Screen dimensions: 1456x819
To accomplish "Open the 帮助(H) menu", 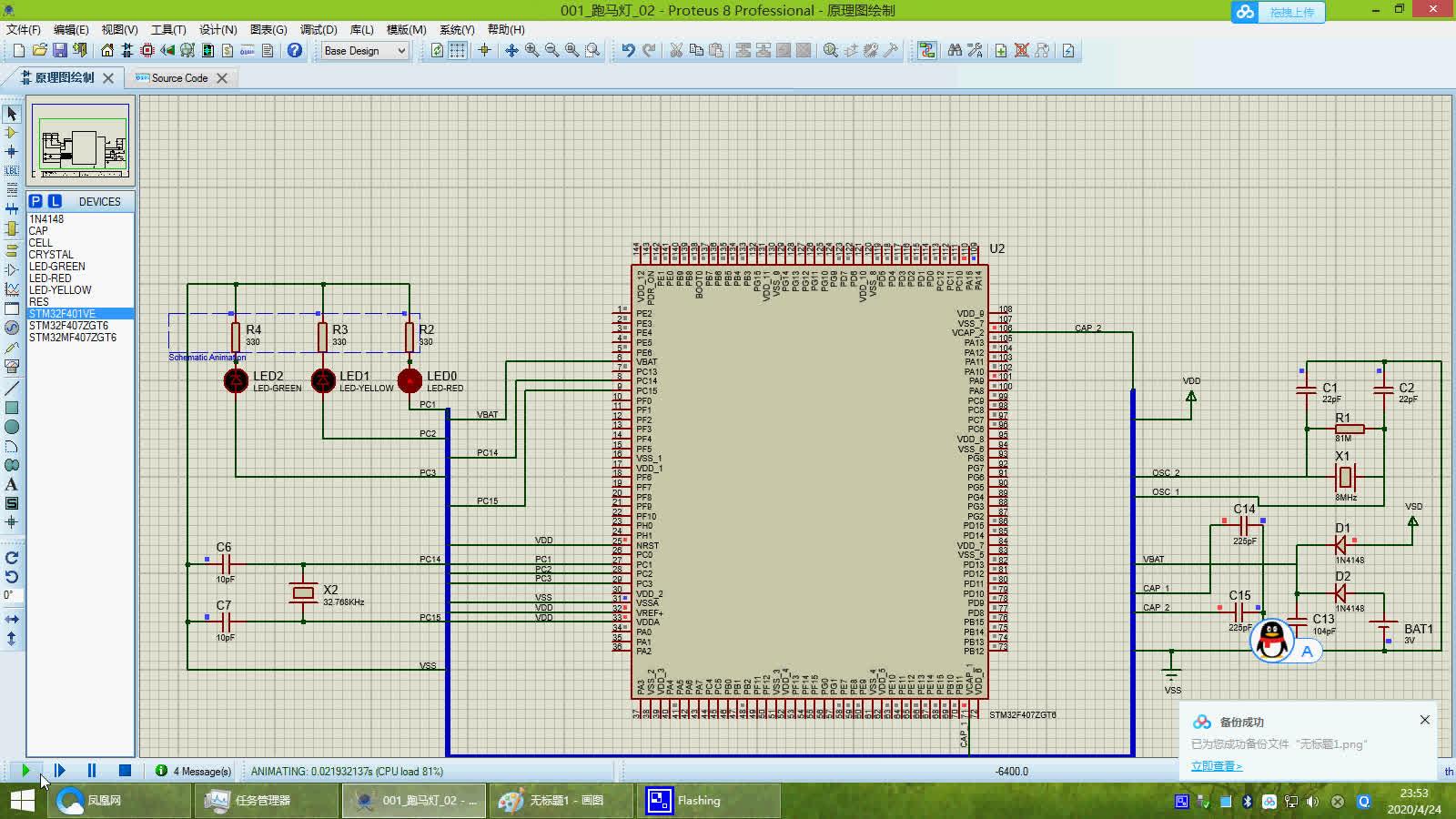I will click(506, 29).
